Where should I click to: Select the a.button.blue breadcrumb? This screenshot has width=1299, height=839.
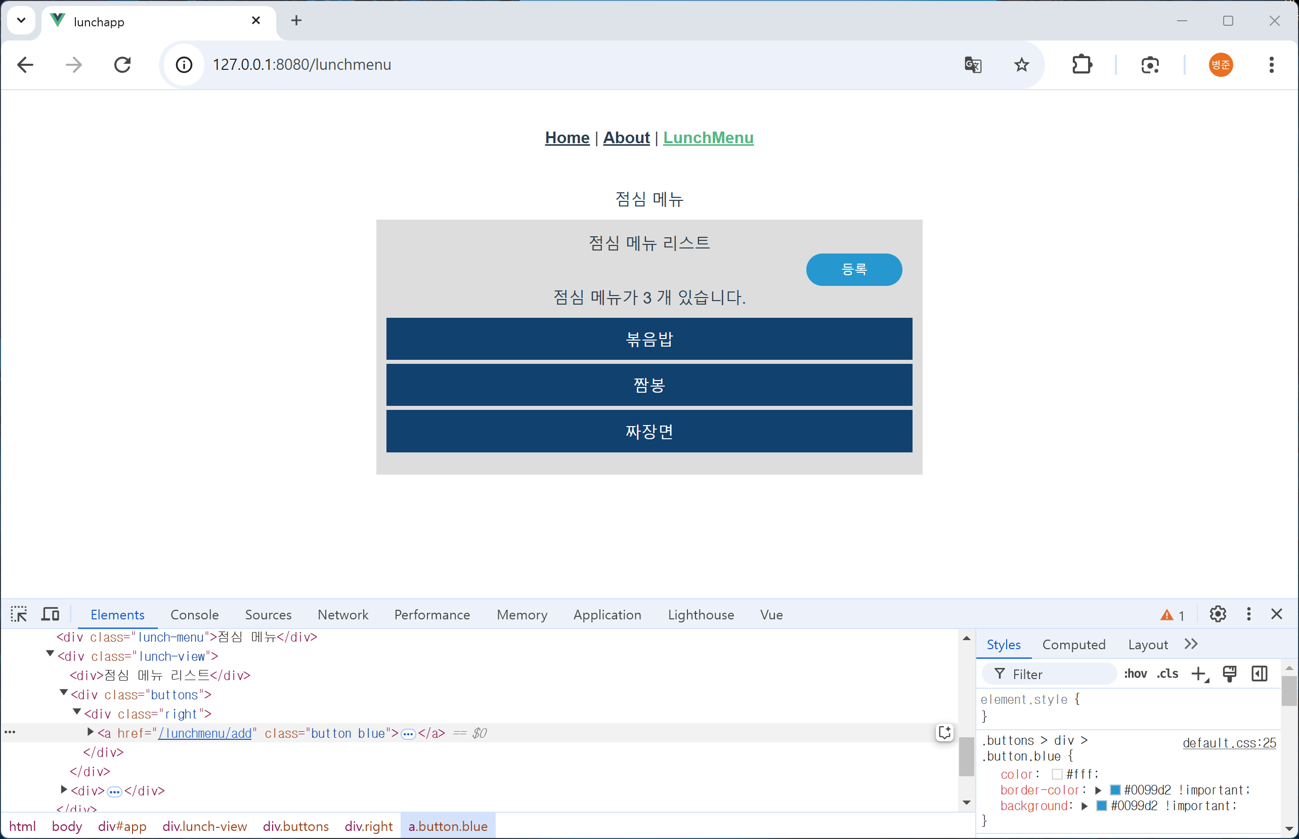click(x=448, y=826)
